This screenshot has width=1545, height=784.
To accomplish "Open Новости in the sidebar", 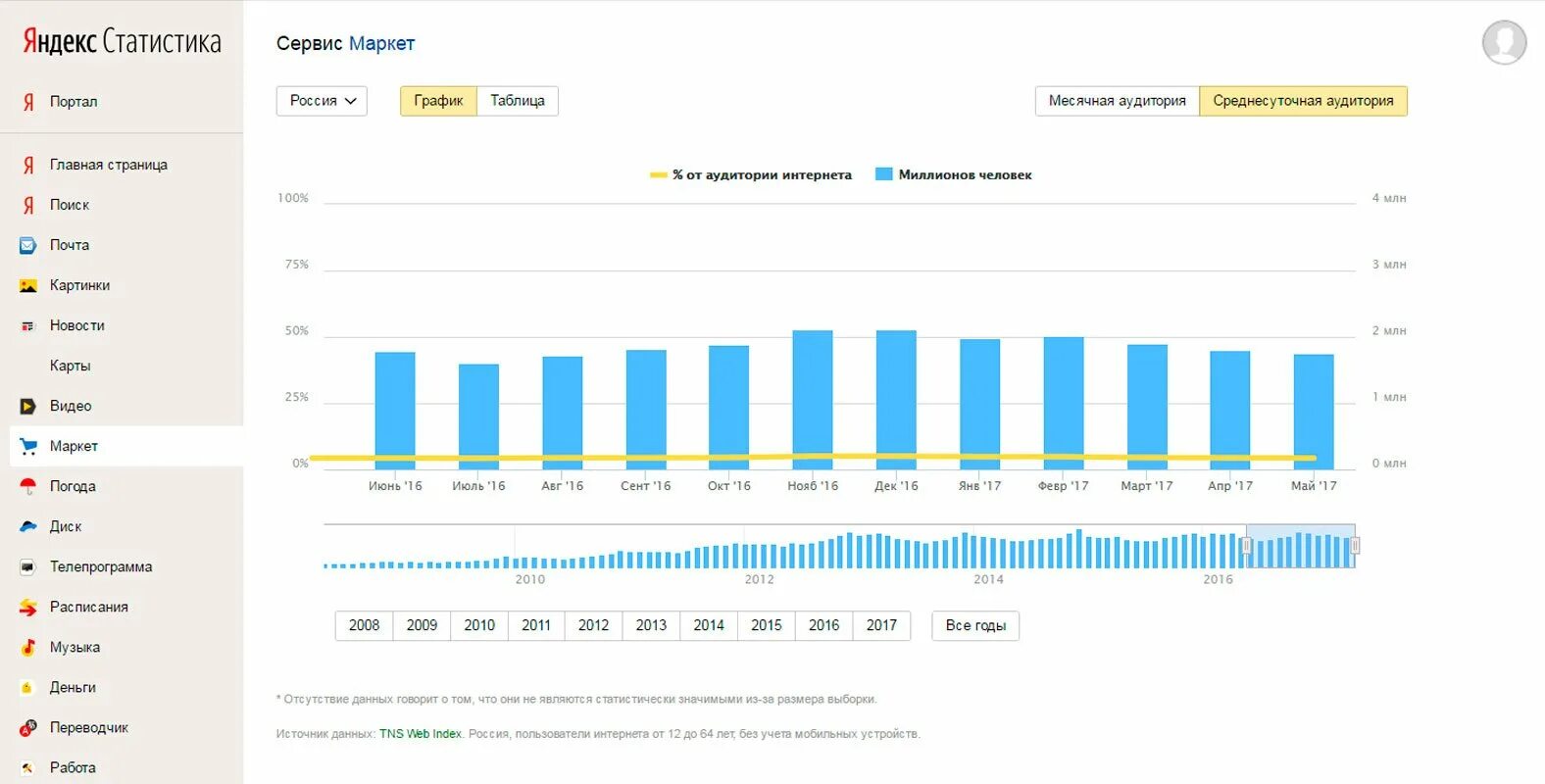I will coord(76,326).
